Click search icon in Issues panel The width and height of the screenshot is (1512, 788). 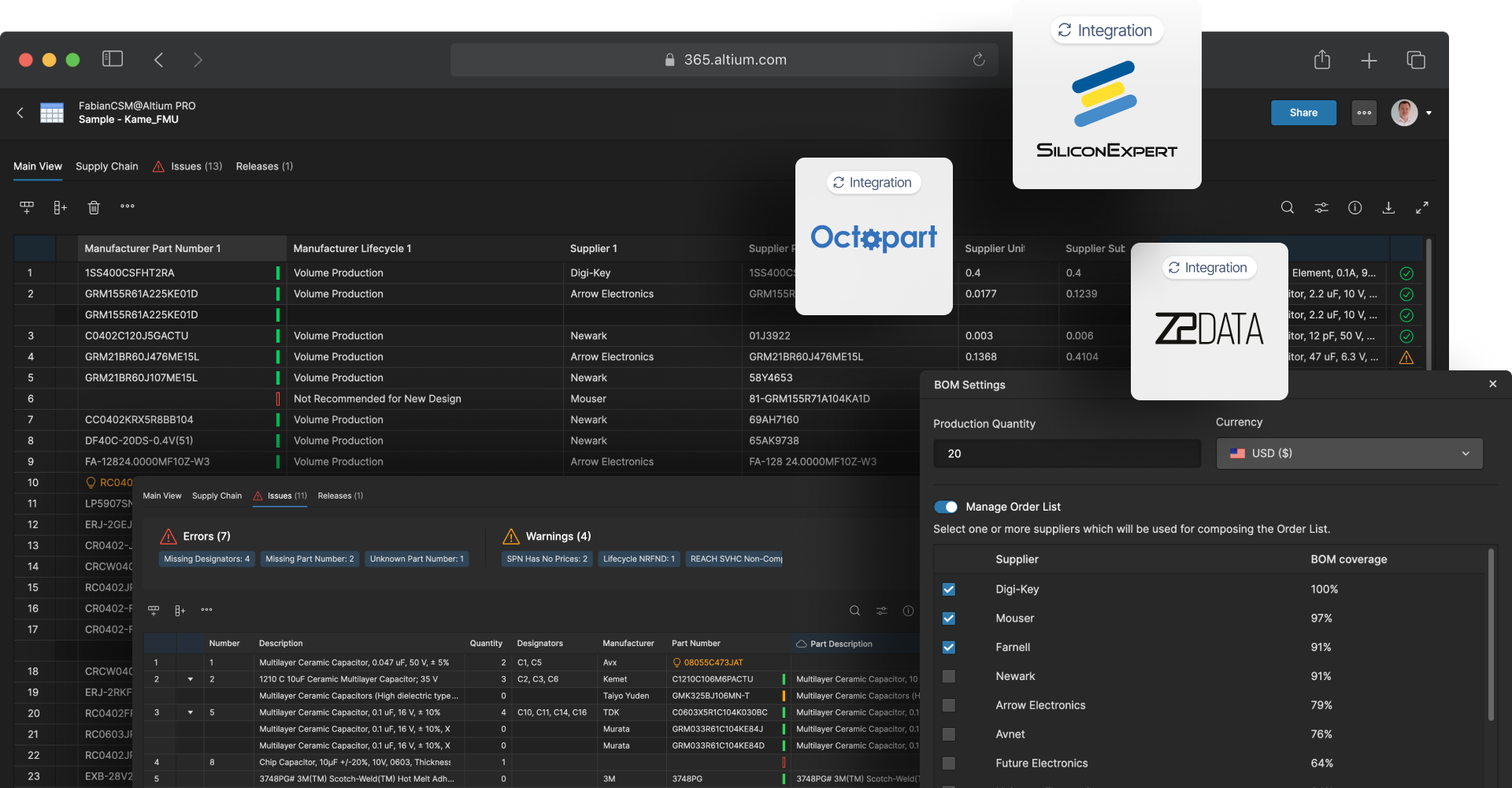(854, 611)
